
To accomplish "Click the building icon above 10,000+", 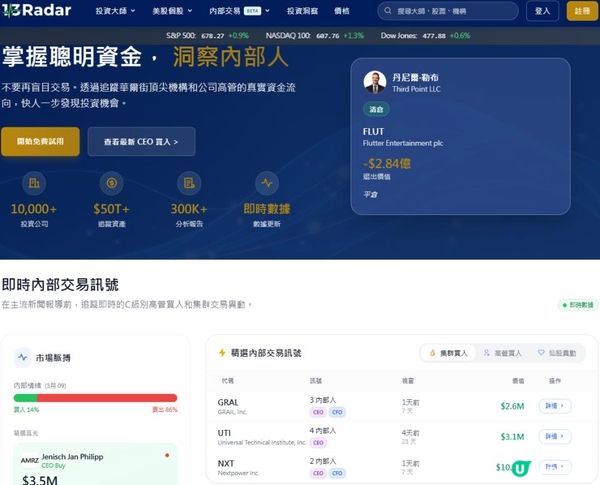I will 34,183.
